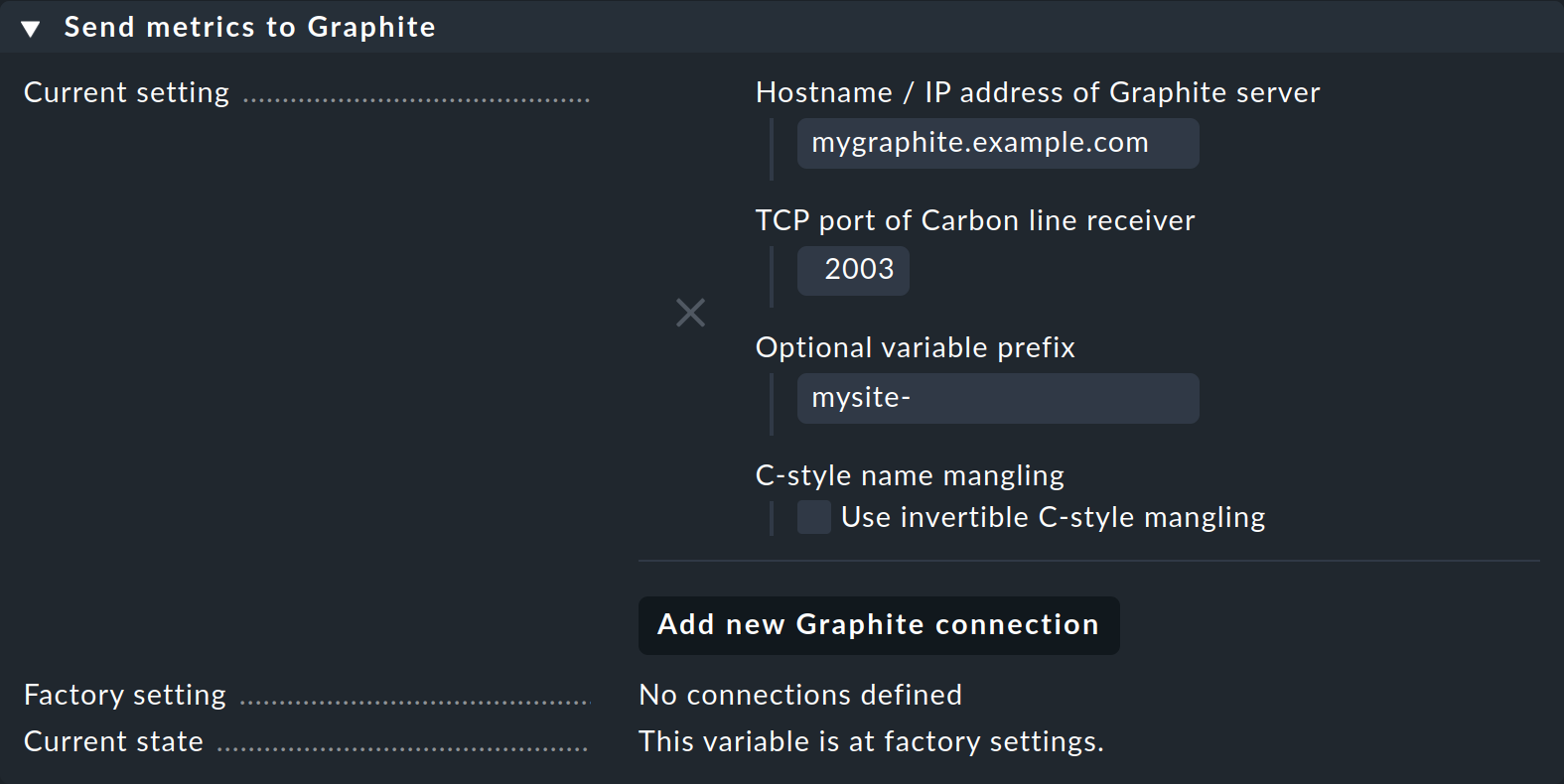Image resolution: width=1564 pixels, height=784 pixels.
Task: Click the Current setting label
Action: 126,92
